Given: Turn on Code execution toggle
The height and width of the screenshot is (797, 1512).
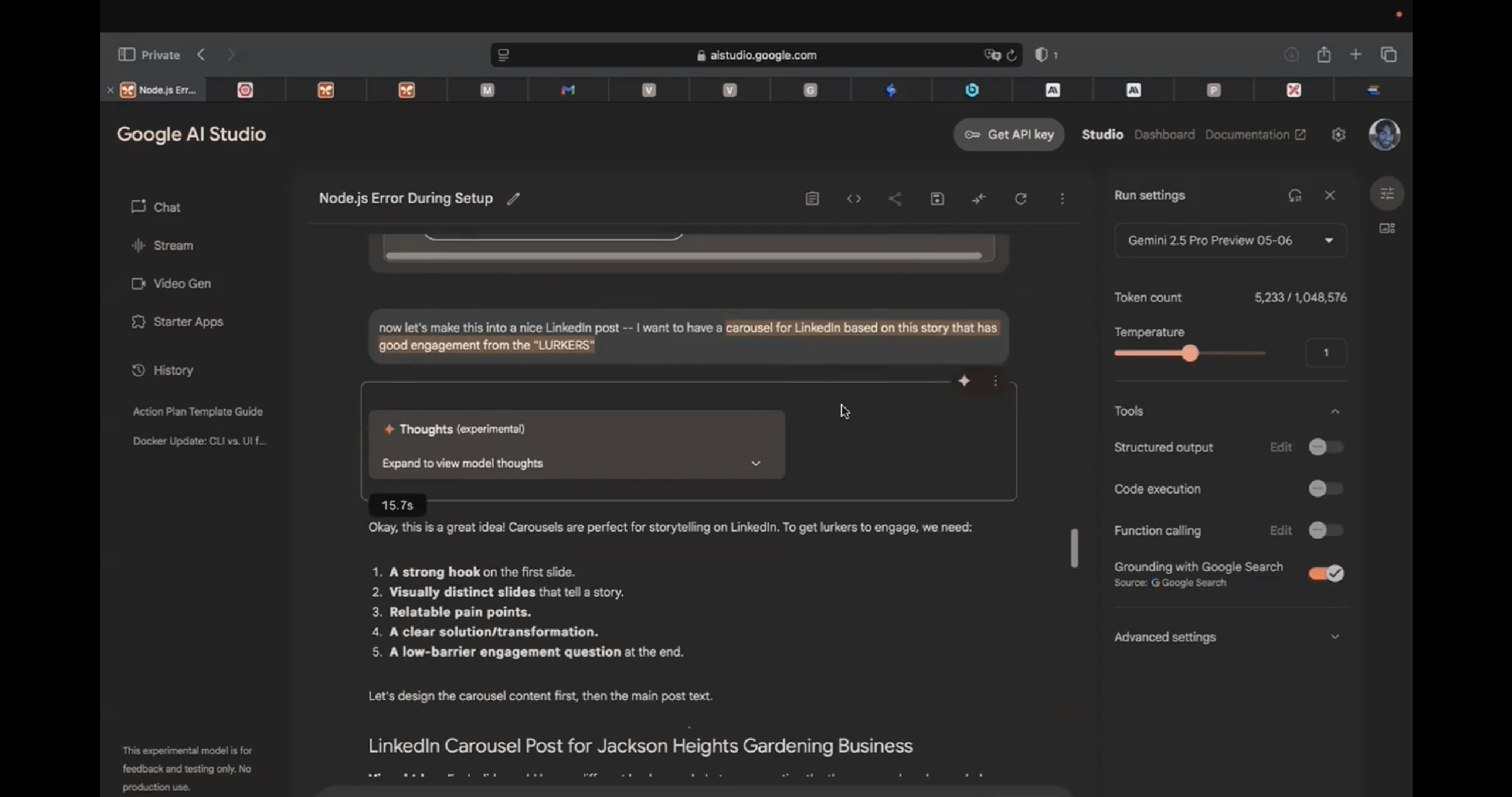Looking at the screenshot, I should (x=1326, y=489).
